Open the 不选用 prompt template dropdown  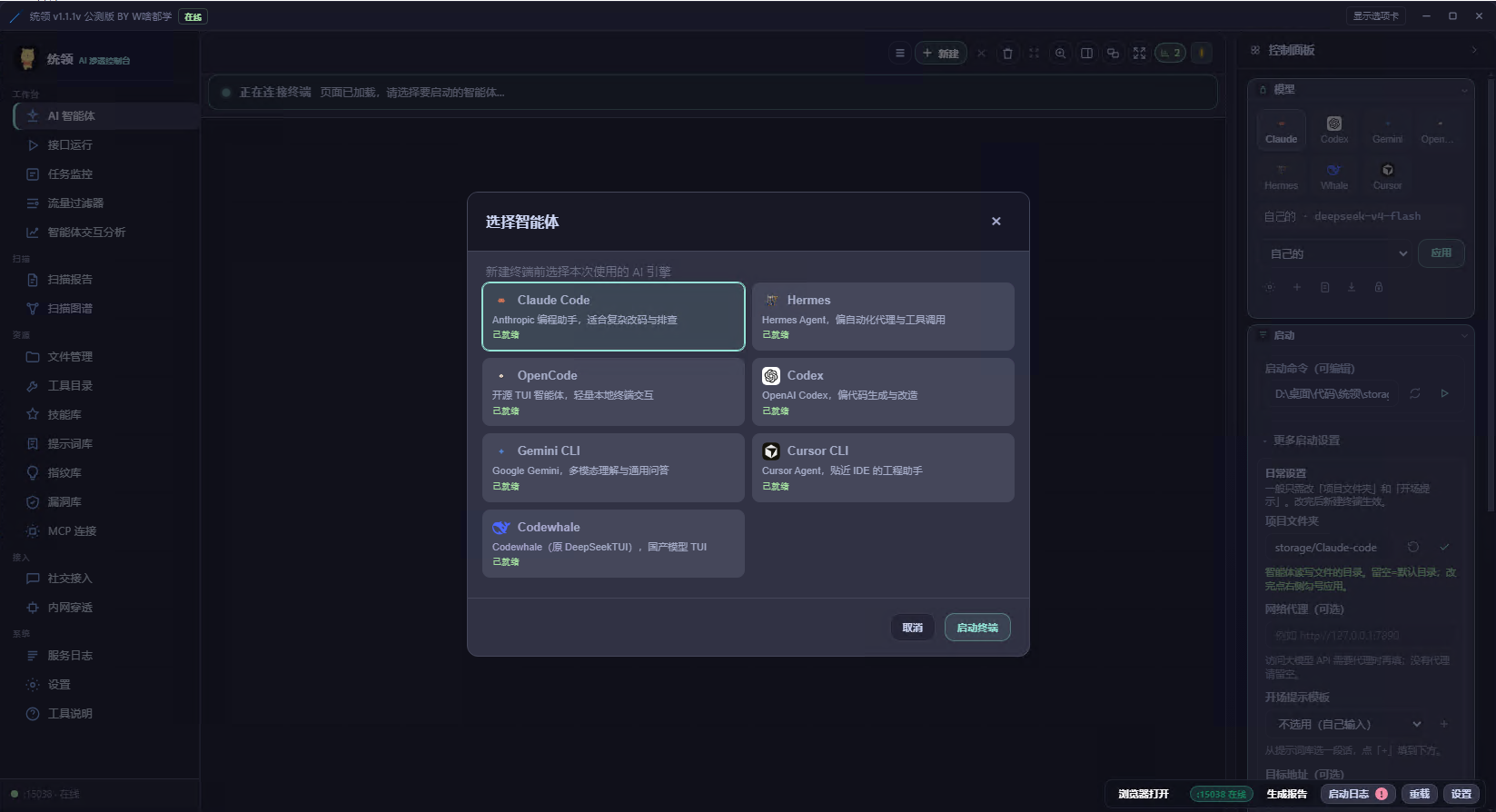(x=1346, y=724)
